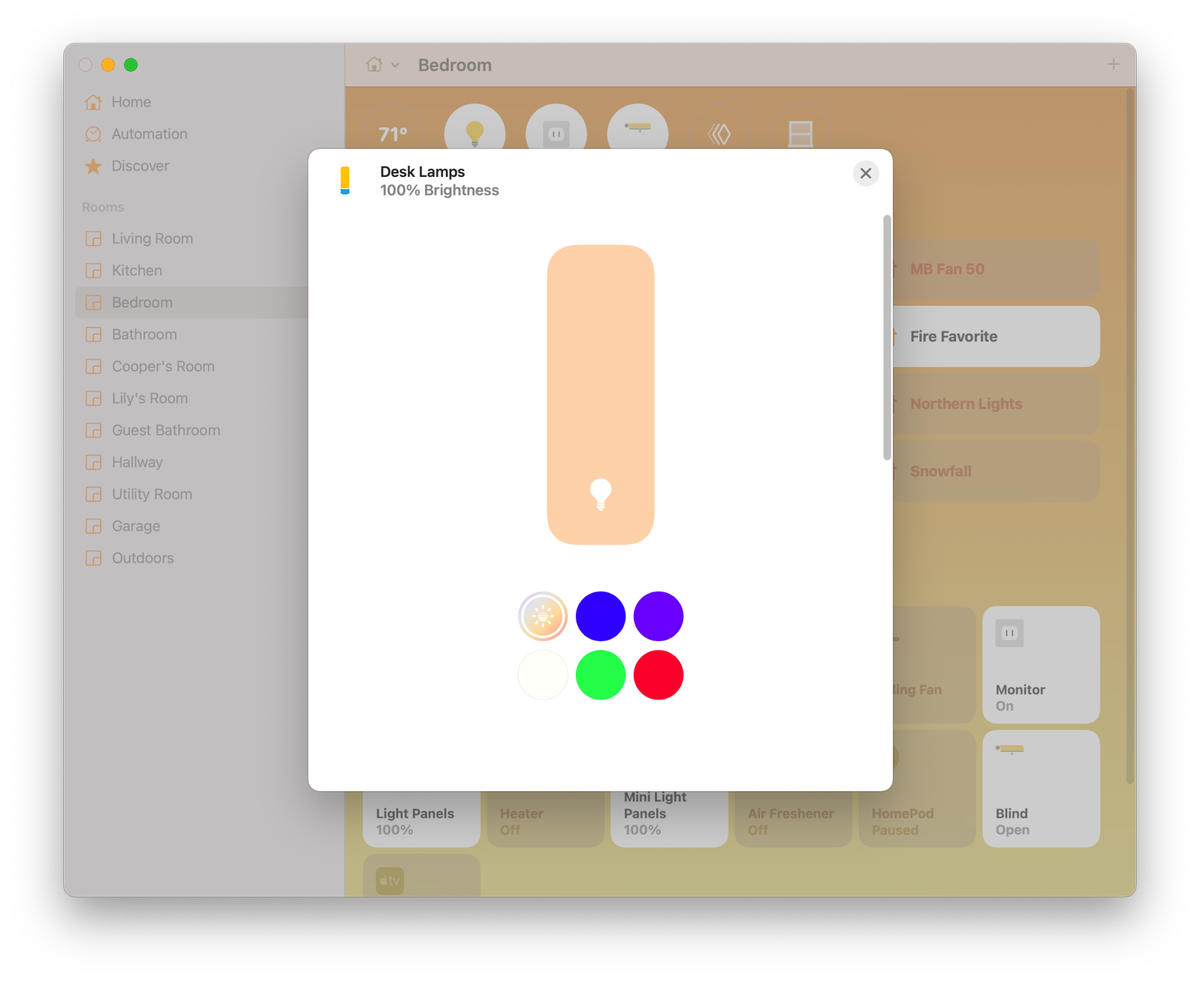Viewport: 1200px width, 981px height.
Task: Select the red color swatch
Action: 658,674
